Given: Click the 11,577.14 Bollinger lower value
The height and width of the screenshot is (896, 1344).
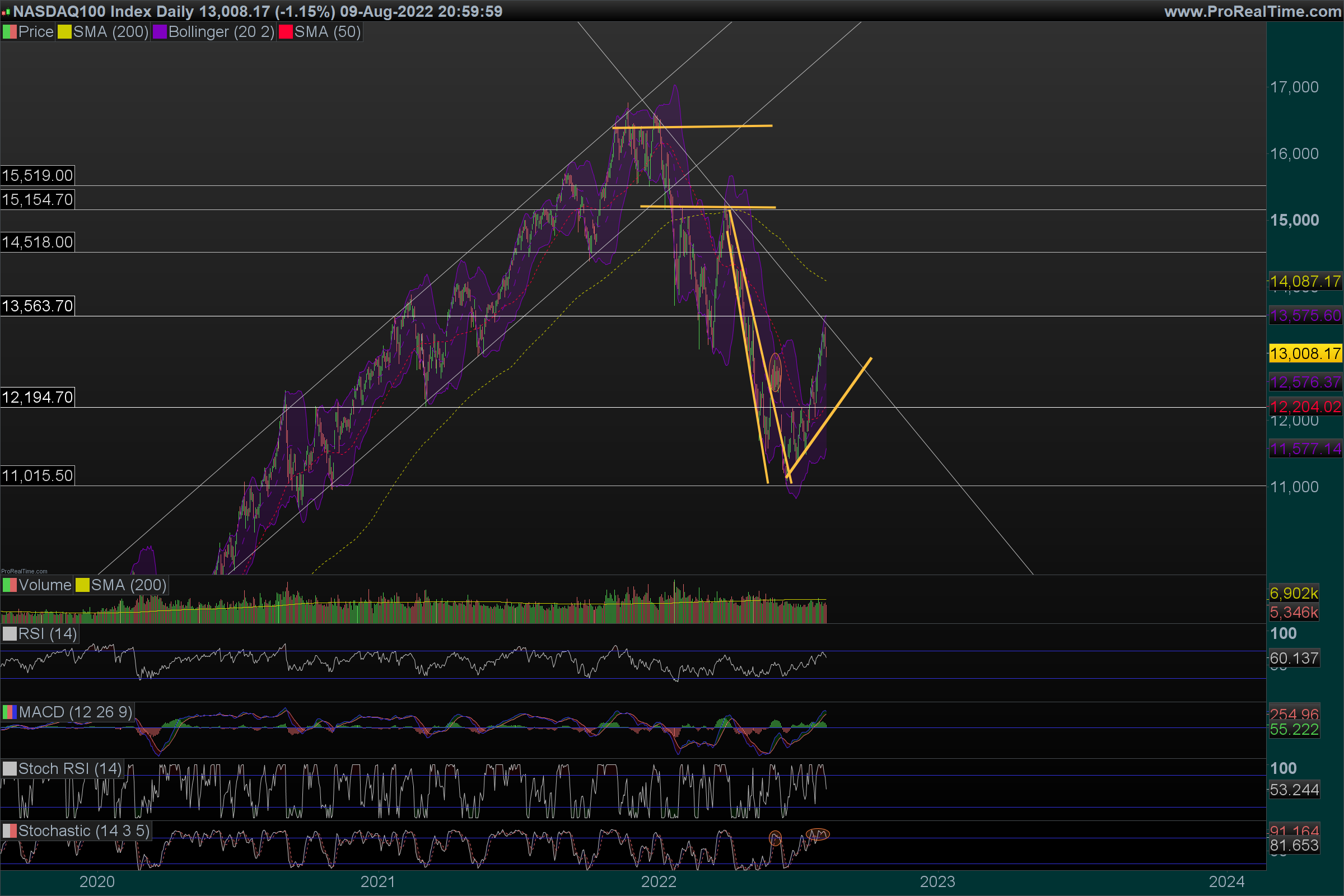Looking at the screenshot, I should 1305,449.
